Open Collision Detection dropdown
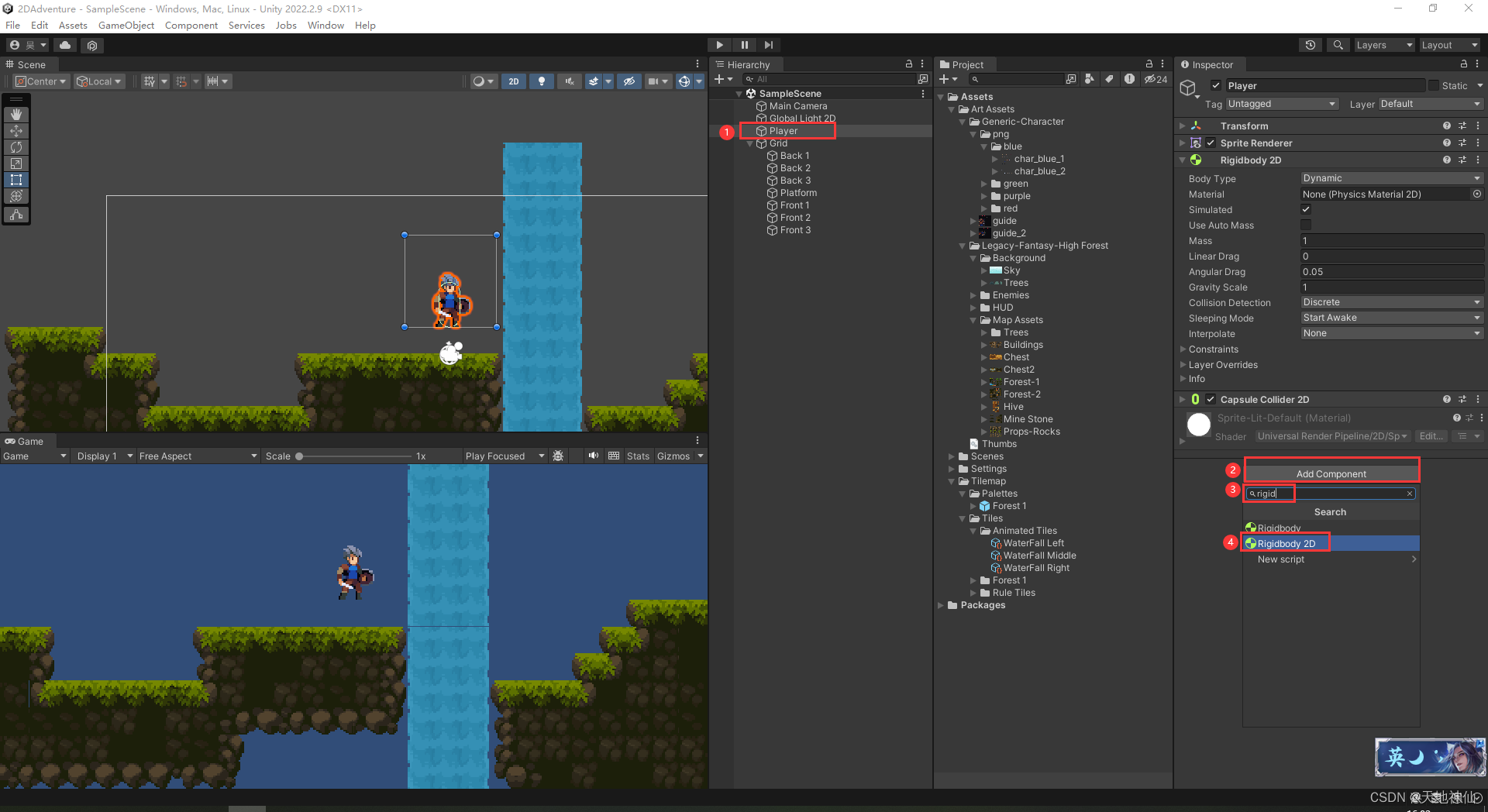This screenshot has width=1488, height=812. click(1392, 302)
